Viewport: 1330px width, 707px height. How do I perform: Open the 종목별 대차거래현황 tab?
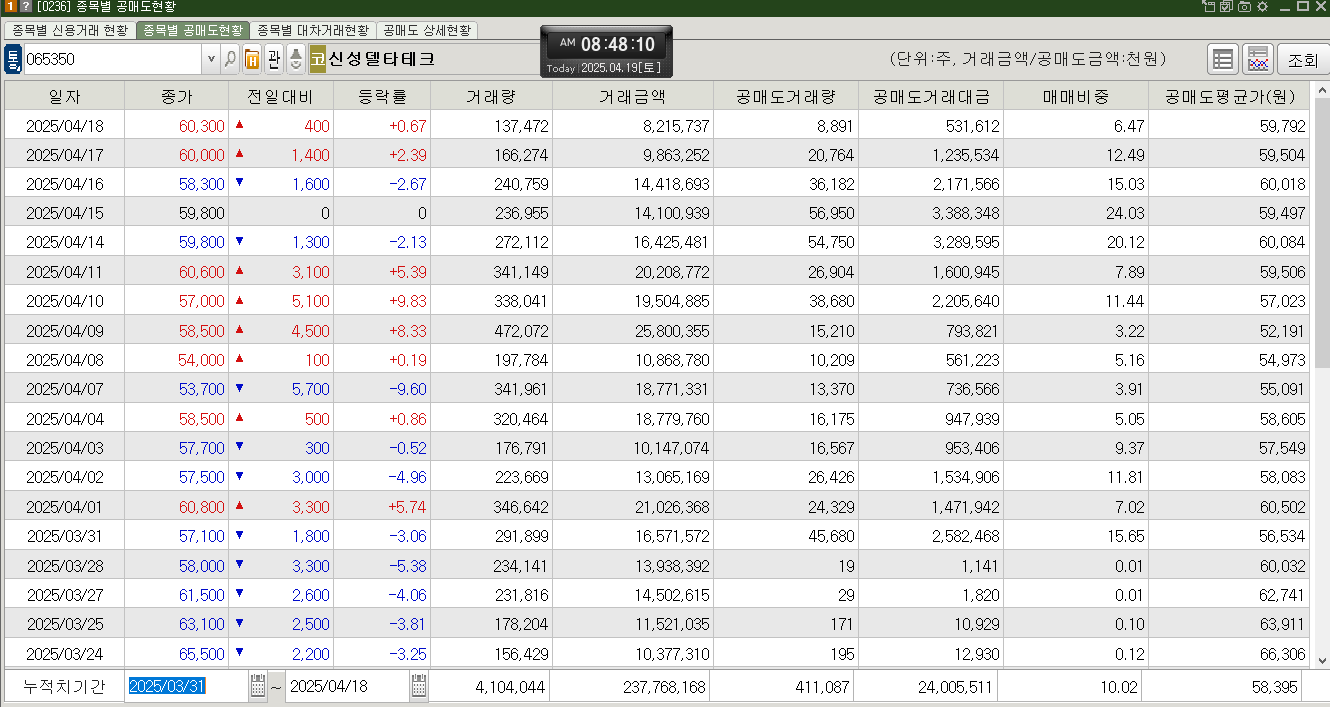tap(312, 30)
